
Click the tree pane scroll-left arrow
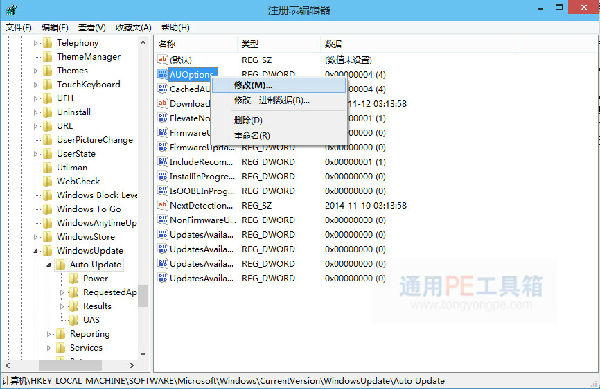click(8, 365)
